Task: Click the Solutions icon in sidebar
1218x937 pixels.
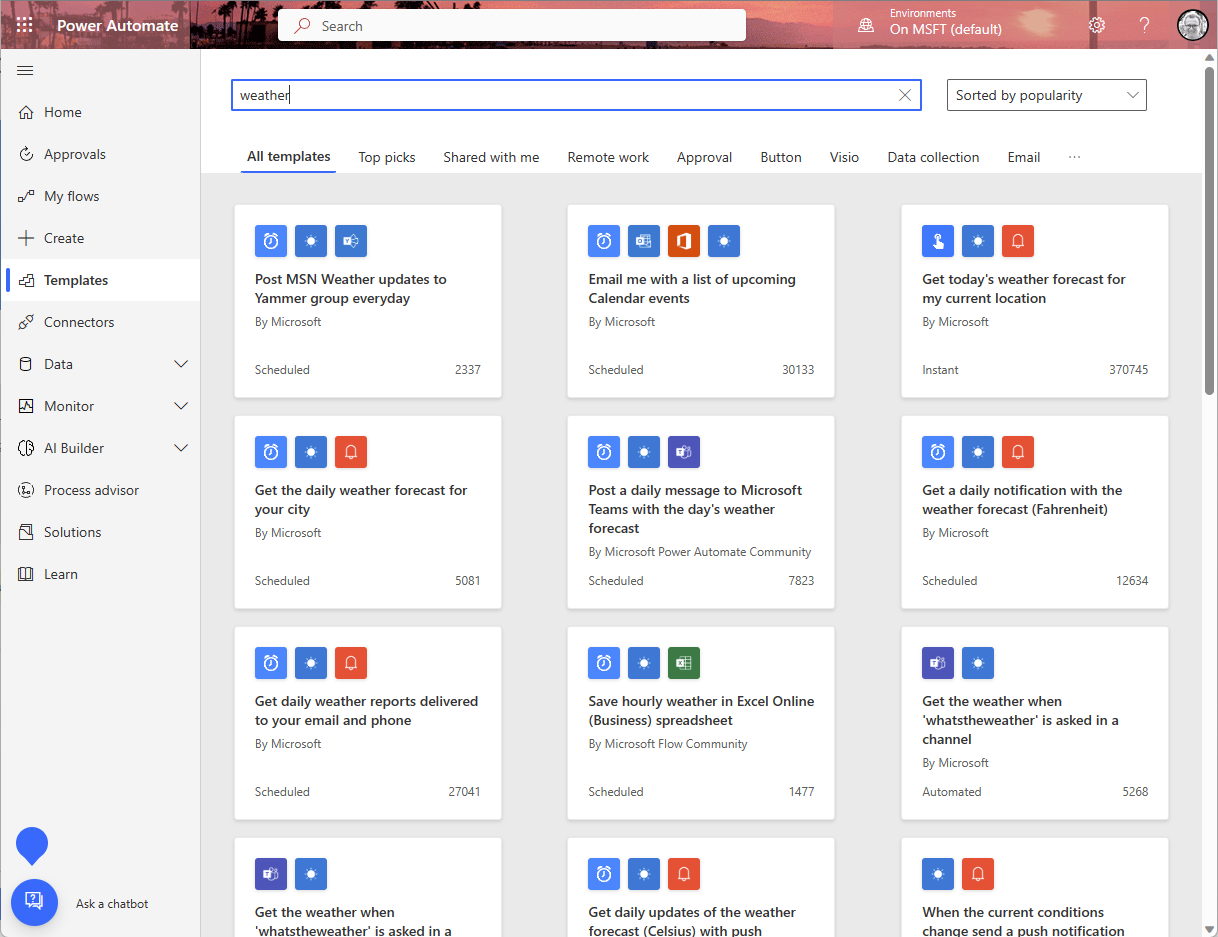Action: 26,532
